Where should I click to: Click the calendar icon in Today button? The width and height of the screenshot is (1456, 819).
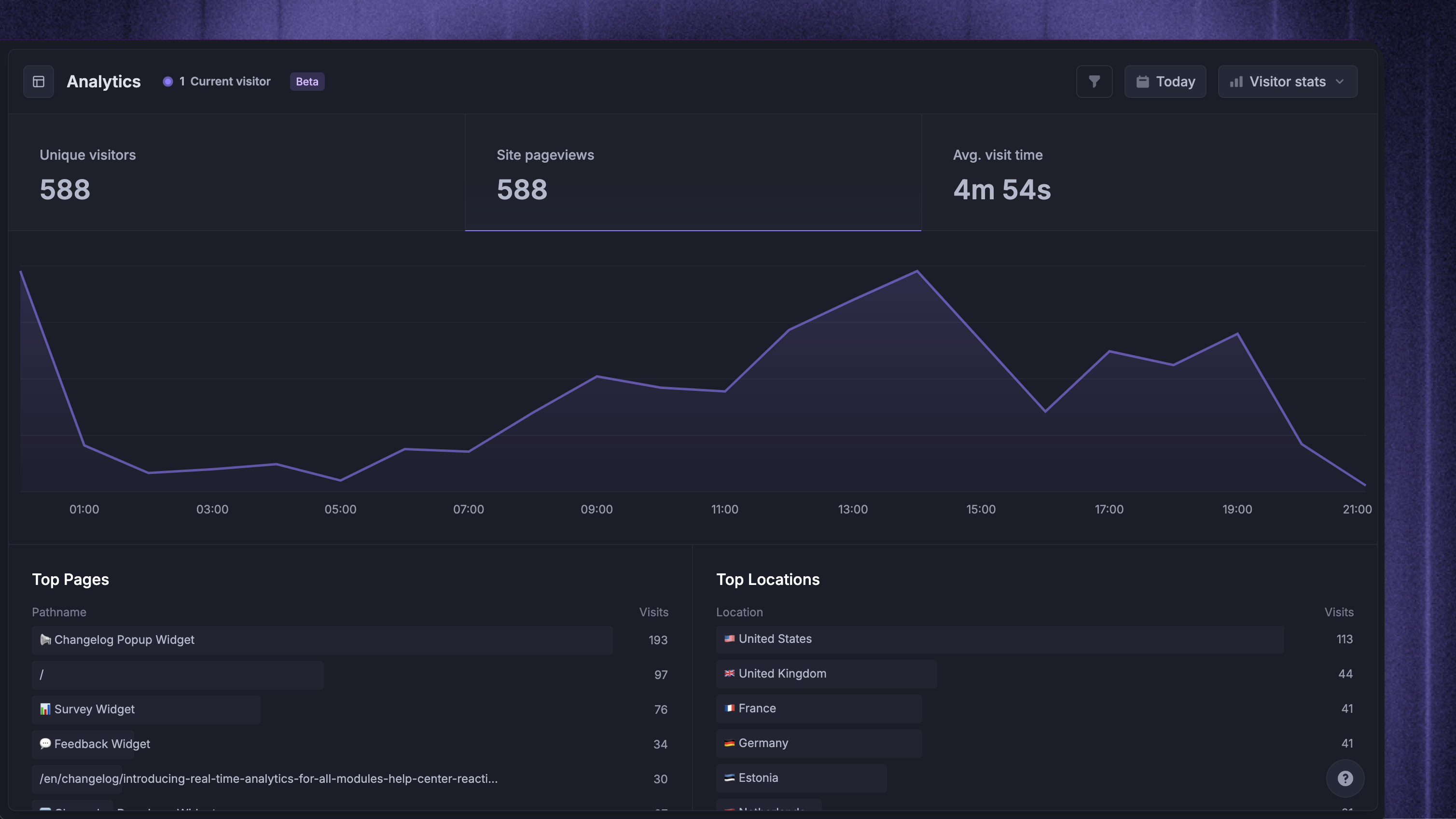(x=1142, y=82)
